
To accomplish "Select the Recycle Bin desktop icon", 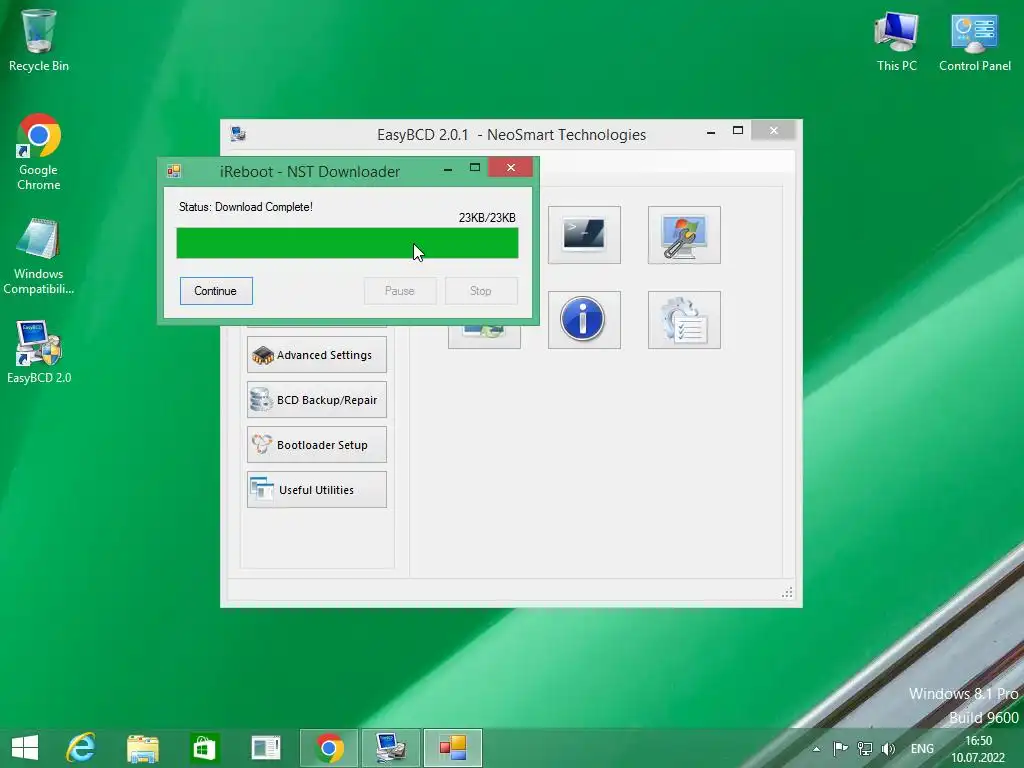I will [x=39, y=40].
